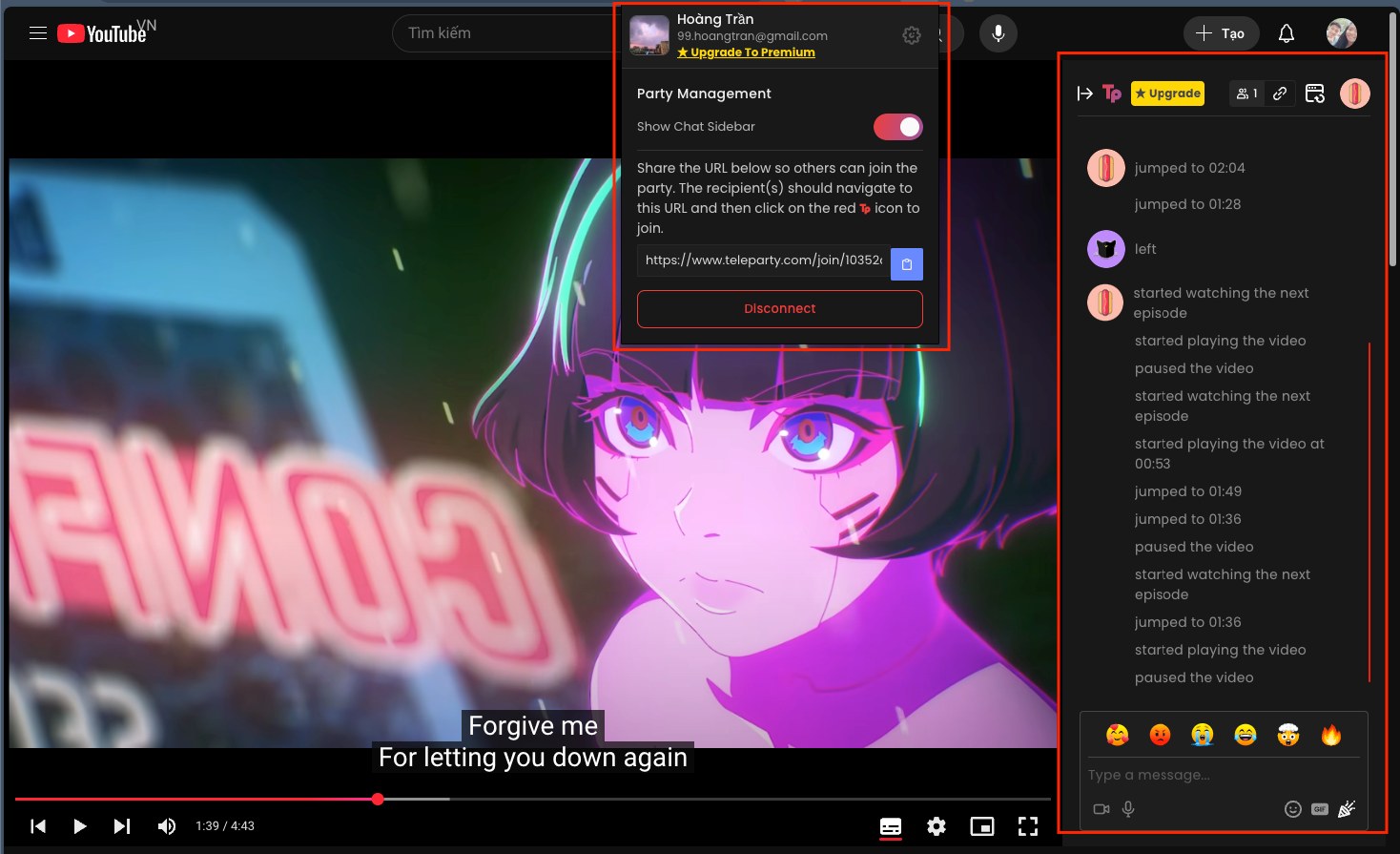Image resolution: width=1400 pixels, height=854 pixels.
Task: Open the sidebar browser window icon
Action: tap(1315, 94)
